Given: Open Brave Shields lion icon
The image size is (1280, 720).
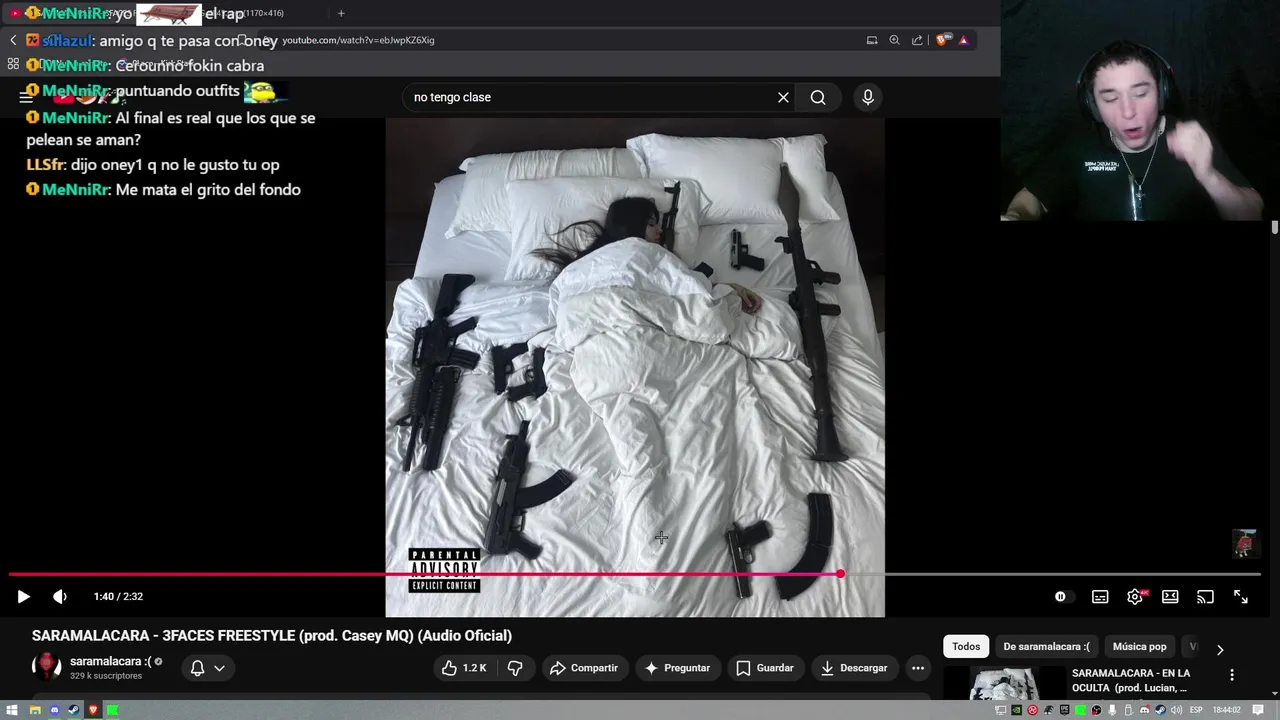Looking at the screenshot, I should [942, 40].
